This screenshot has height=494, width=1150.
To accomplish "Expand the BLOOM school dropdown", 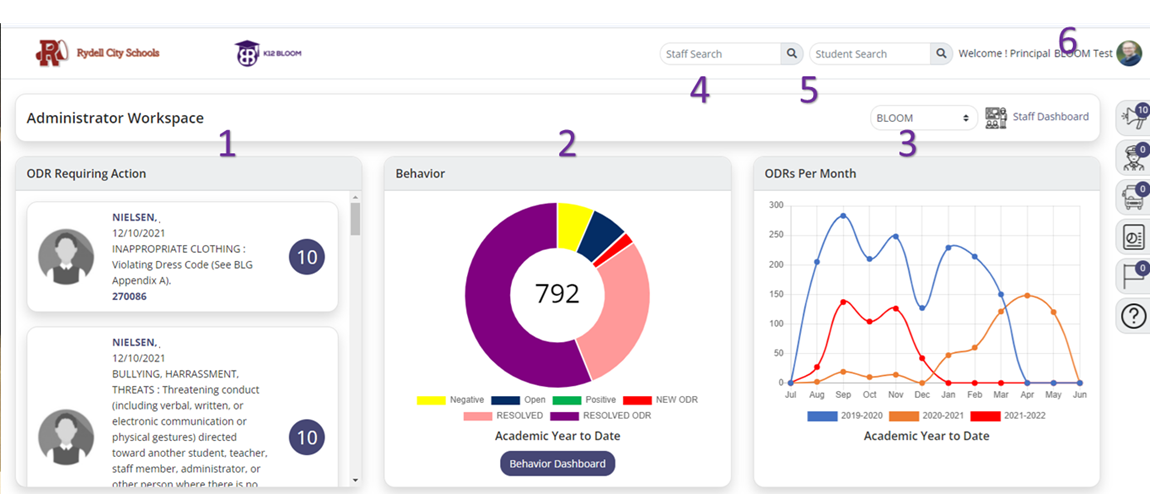I will (924, 117).
